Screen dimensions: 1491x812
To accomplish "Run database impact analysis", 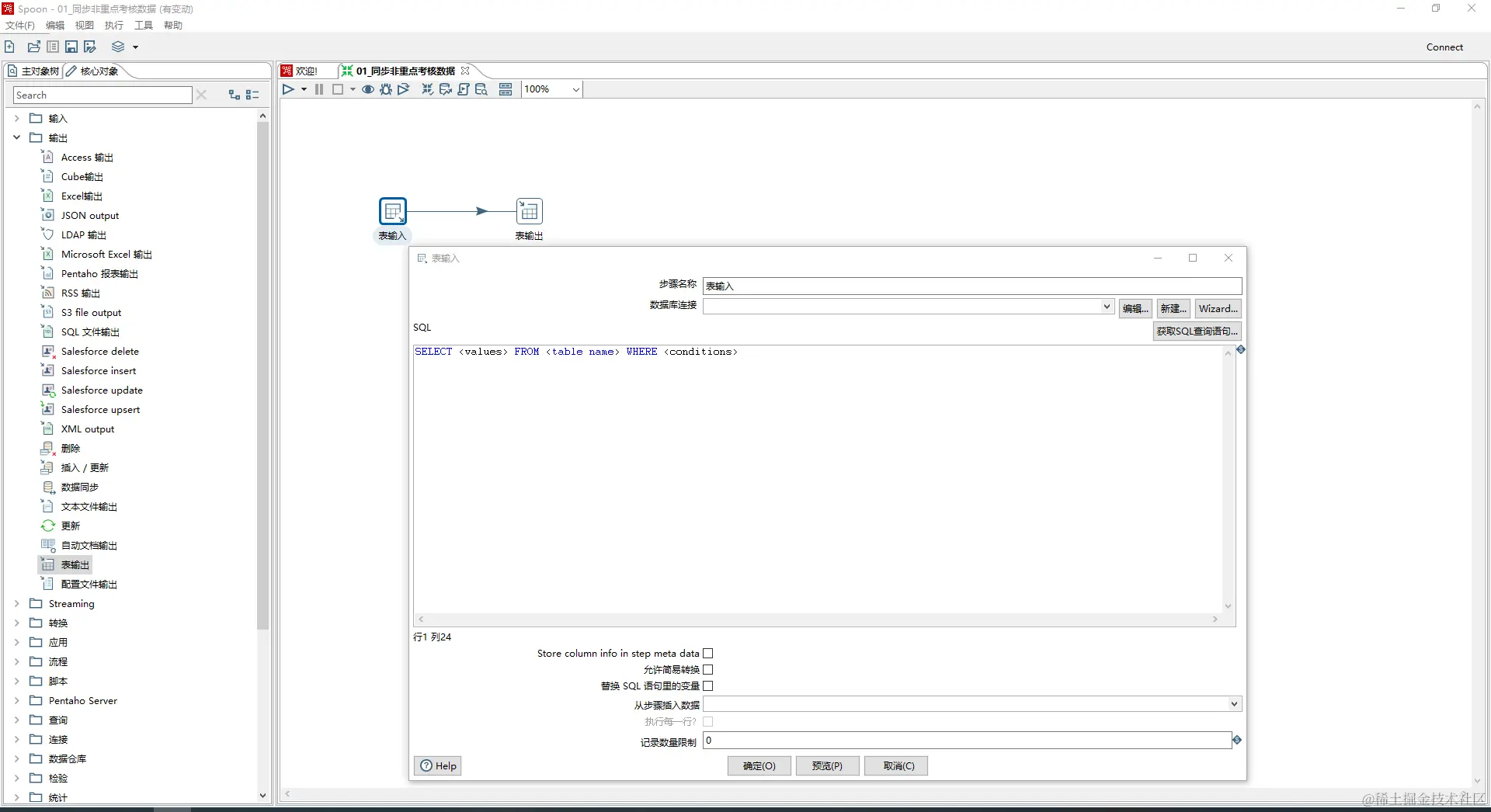I will pos(446,89).
